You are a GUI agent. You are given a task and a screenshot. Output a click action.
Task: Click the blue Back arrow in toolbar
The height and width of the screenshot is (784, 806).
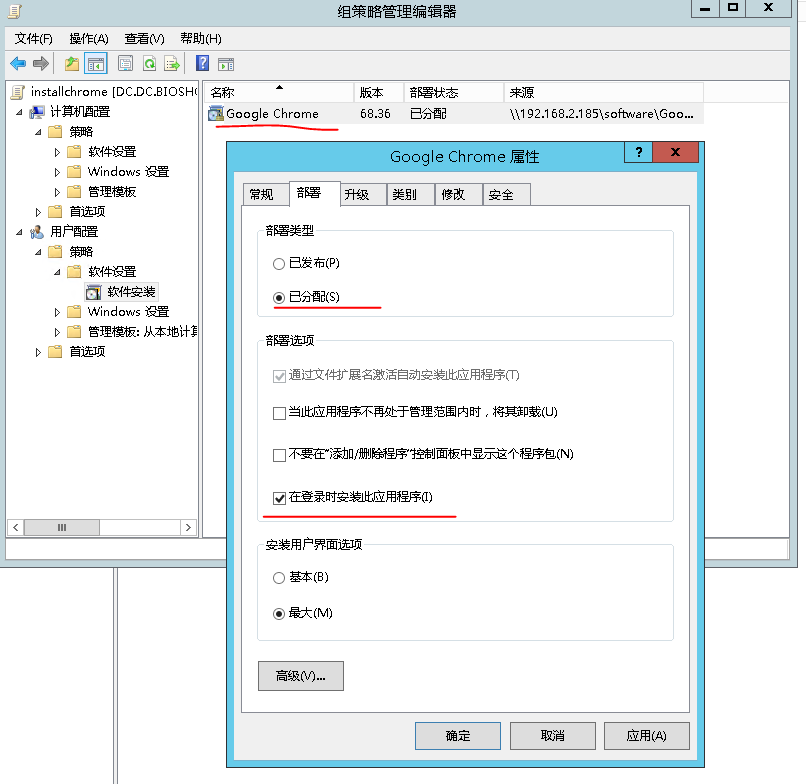coord(18,64)
